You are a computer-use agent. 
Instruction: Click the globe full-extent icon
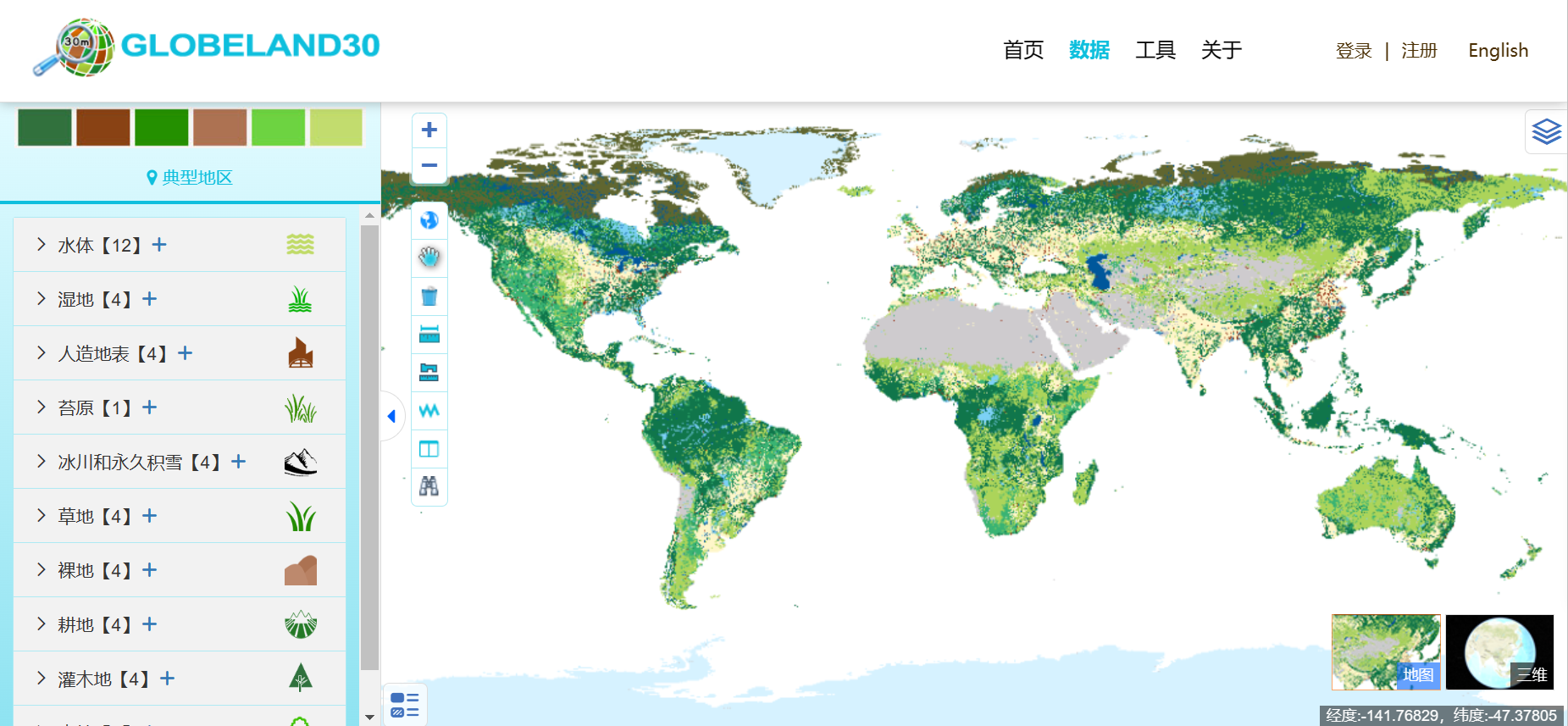[x=429, y=220]
